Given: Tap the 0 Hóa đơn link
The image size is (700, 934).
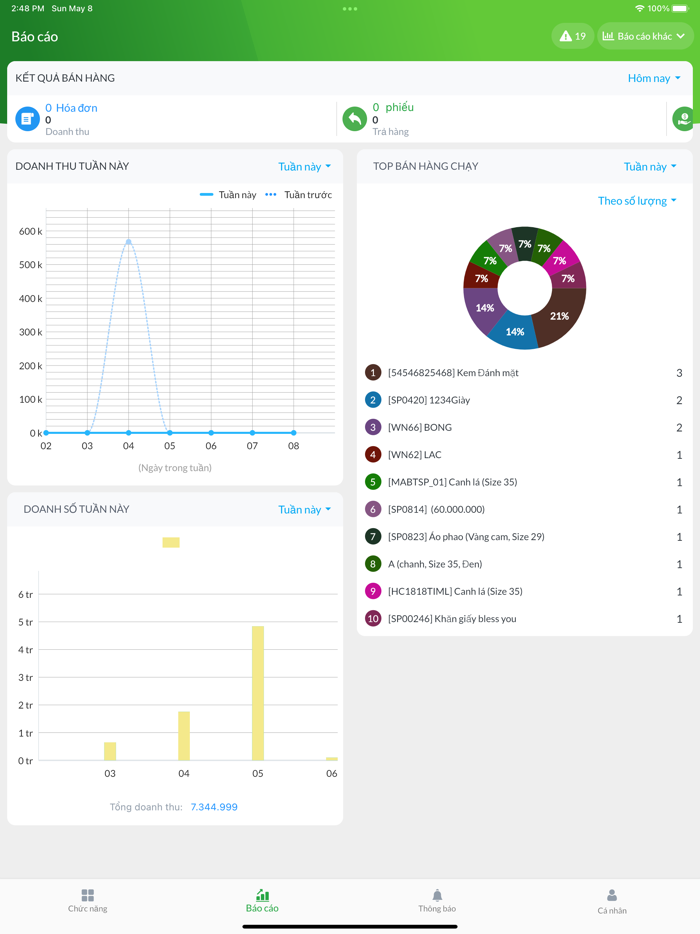Looking at the screenshot, I should pyautogui.click(x=71, y=108).
